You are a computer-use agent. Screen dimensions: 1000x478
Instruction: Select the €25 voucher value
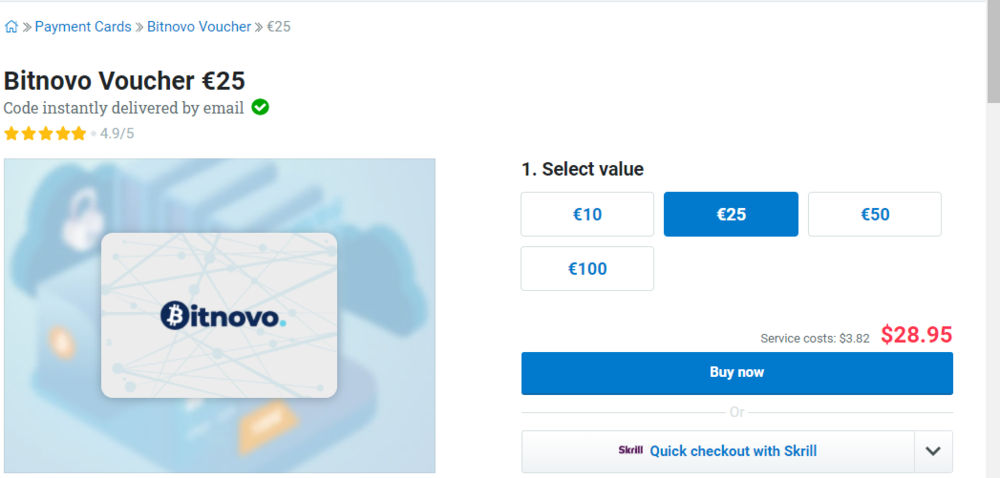point(731,214)
